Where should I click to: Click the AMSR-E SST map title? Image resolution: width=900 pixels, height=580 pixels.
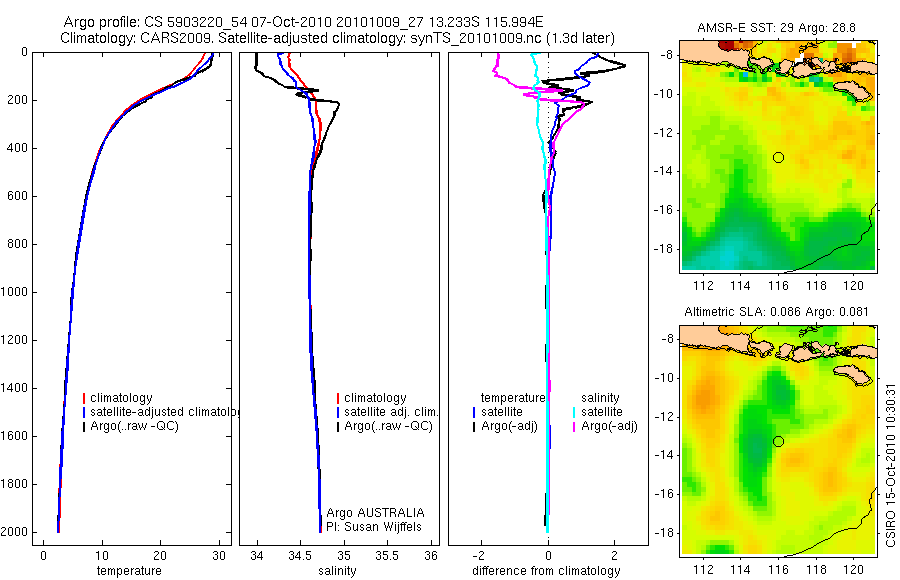pyautogui.click(x=777, y=28)
